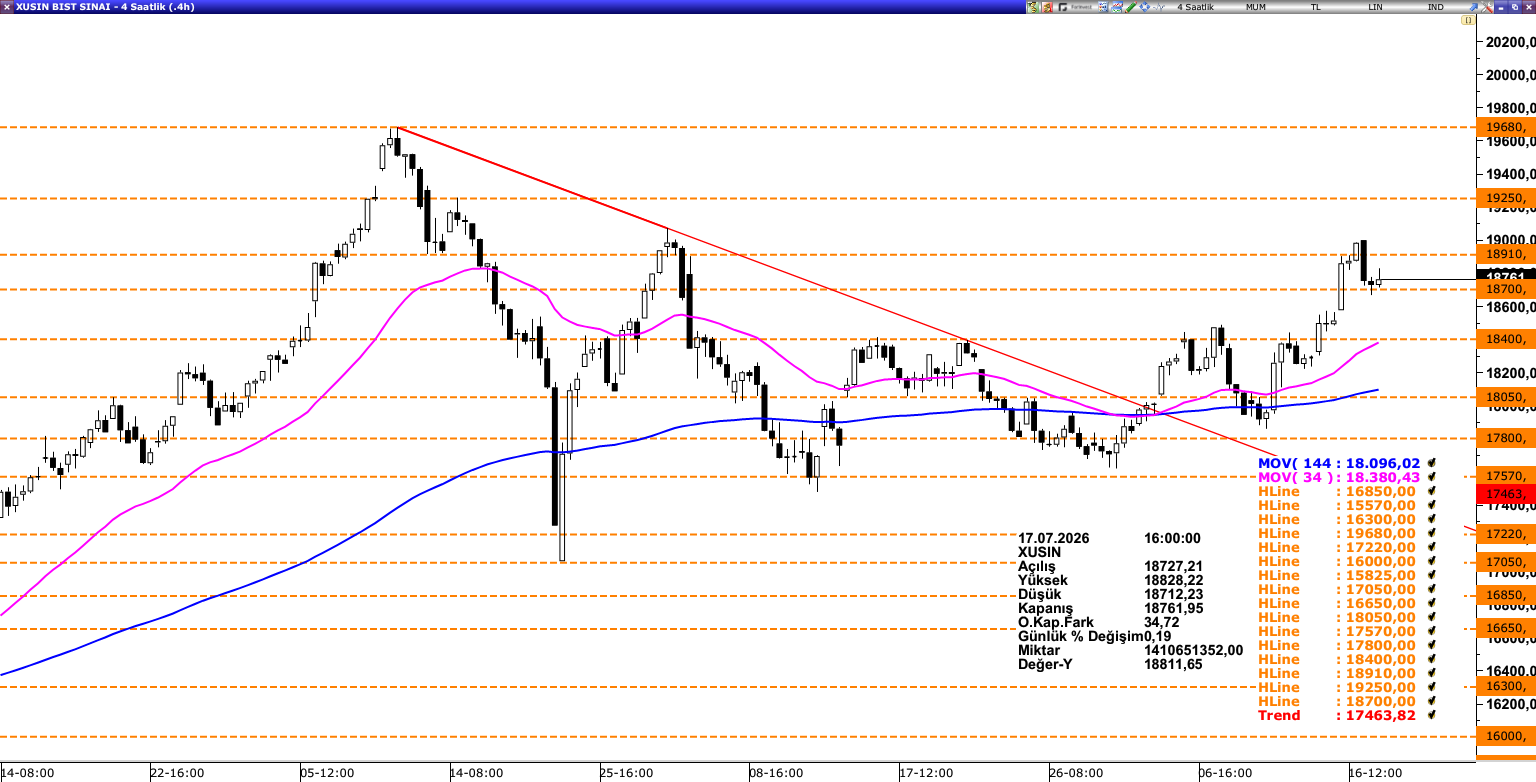
Task: Open the indicator pulse-line icon
Action: coord(1159,7)
